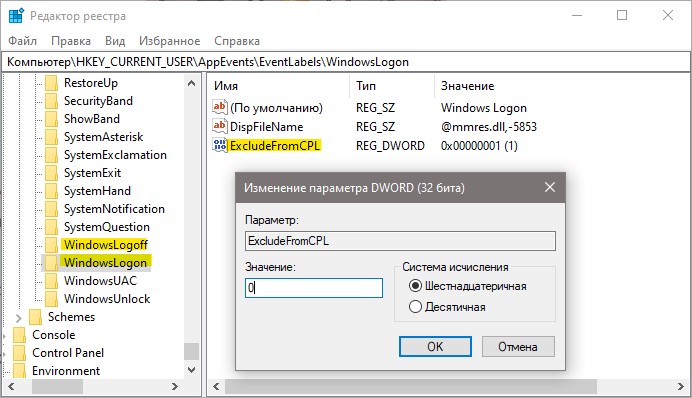Click the WindowsLogon folder icon
The width and height of the screenshot is (692, 398).
(51, 263)
